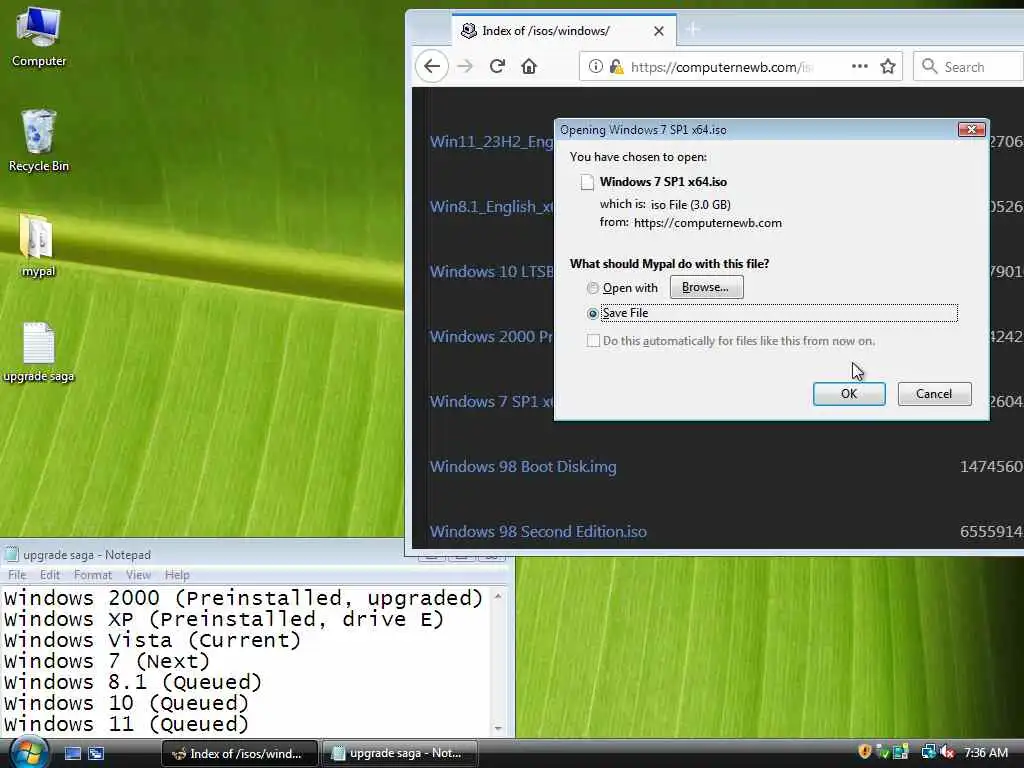Click Notepad scrollbar up arrow

pyautogui.click(x=498, y=596)
